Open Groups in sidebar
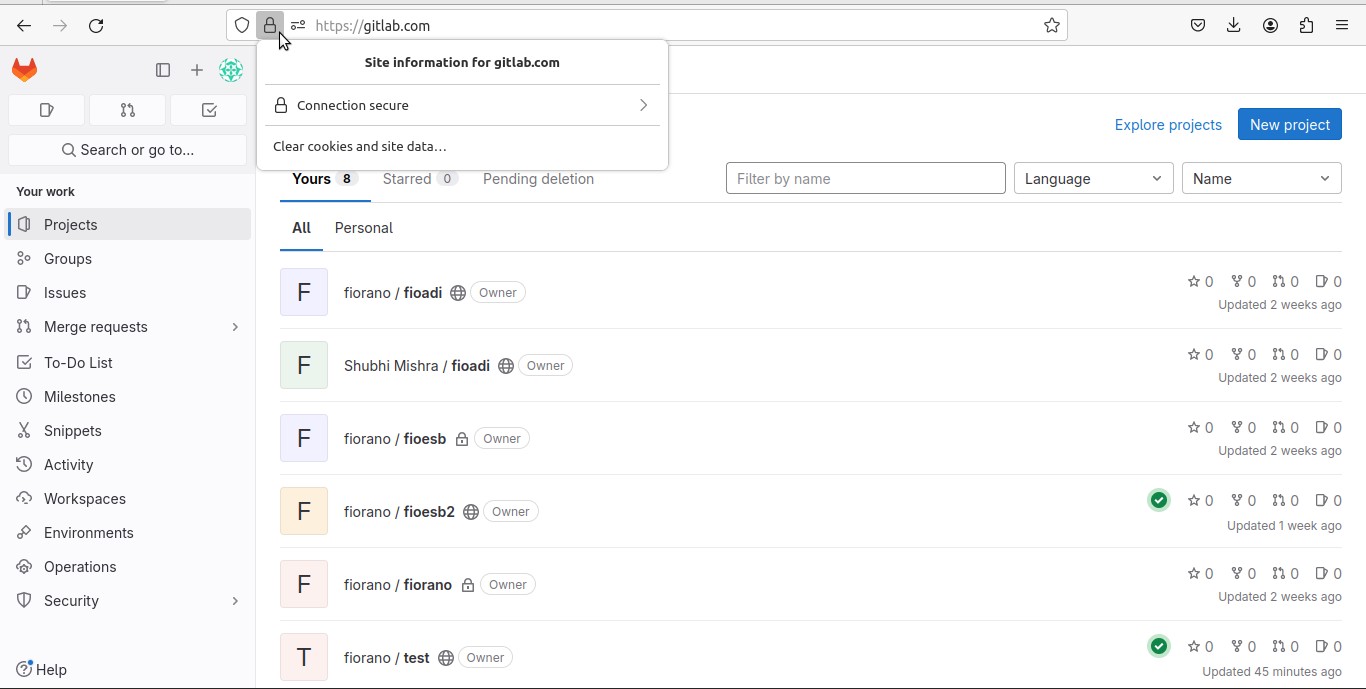 (x=128, y=258)
